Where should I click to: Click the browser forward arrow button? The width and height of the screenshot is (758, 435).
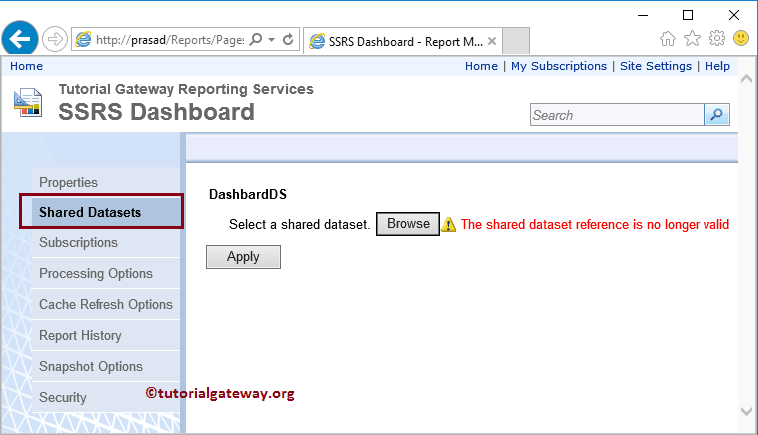point(55,39)
